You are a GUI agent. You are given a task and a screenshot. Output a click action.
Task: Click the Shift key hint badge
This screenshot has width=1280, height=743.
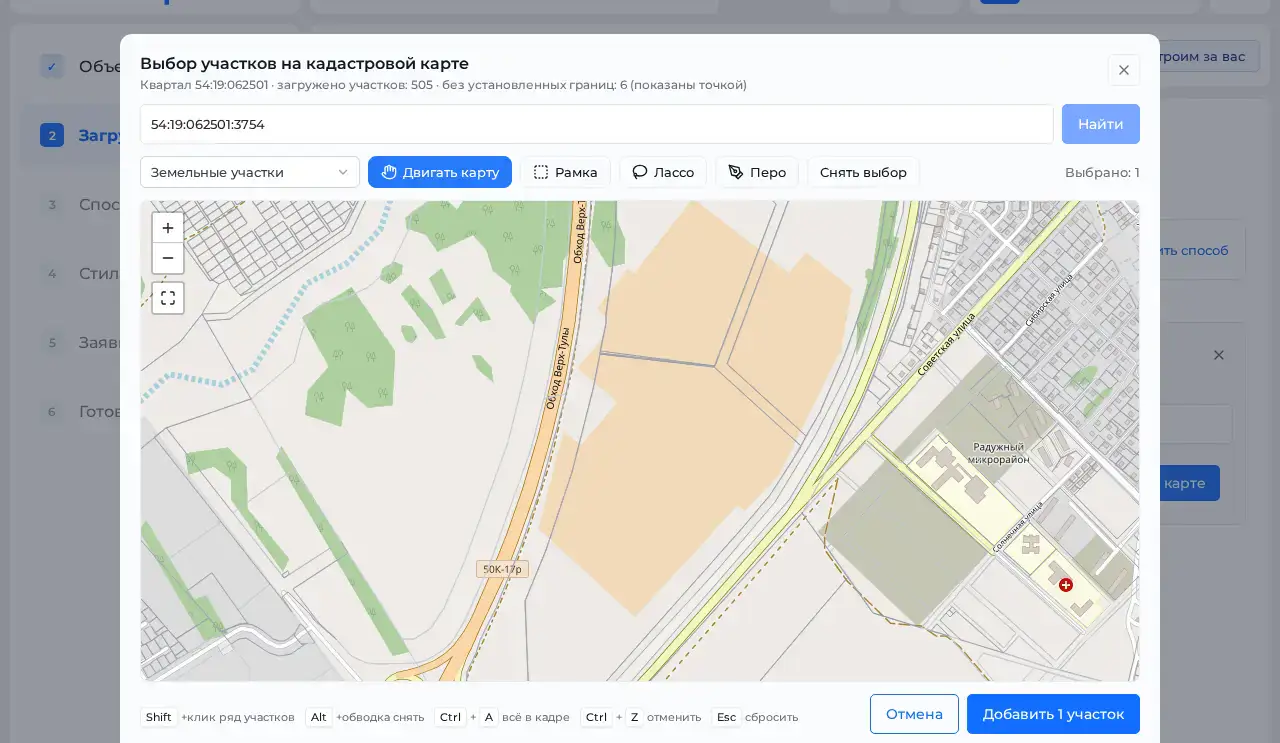(x=159, y=717)
